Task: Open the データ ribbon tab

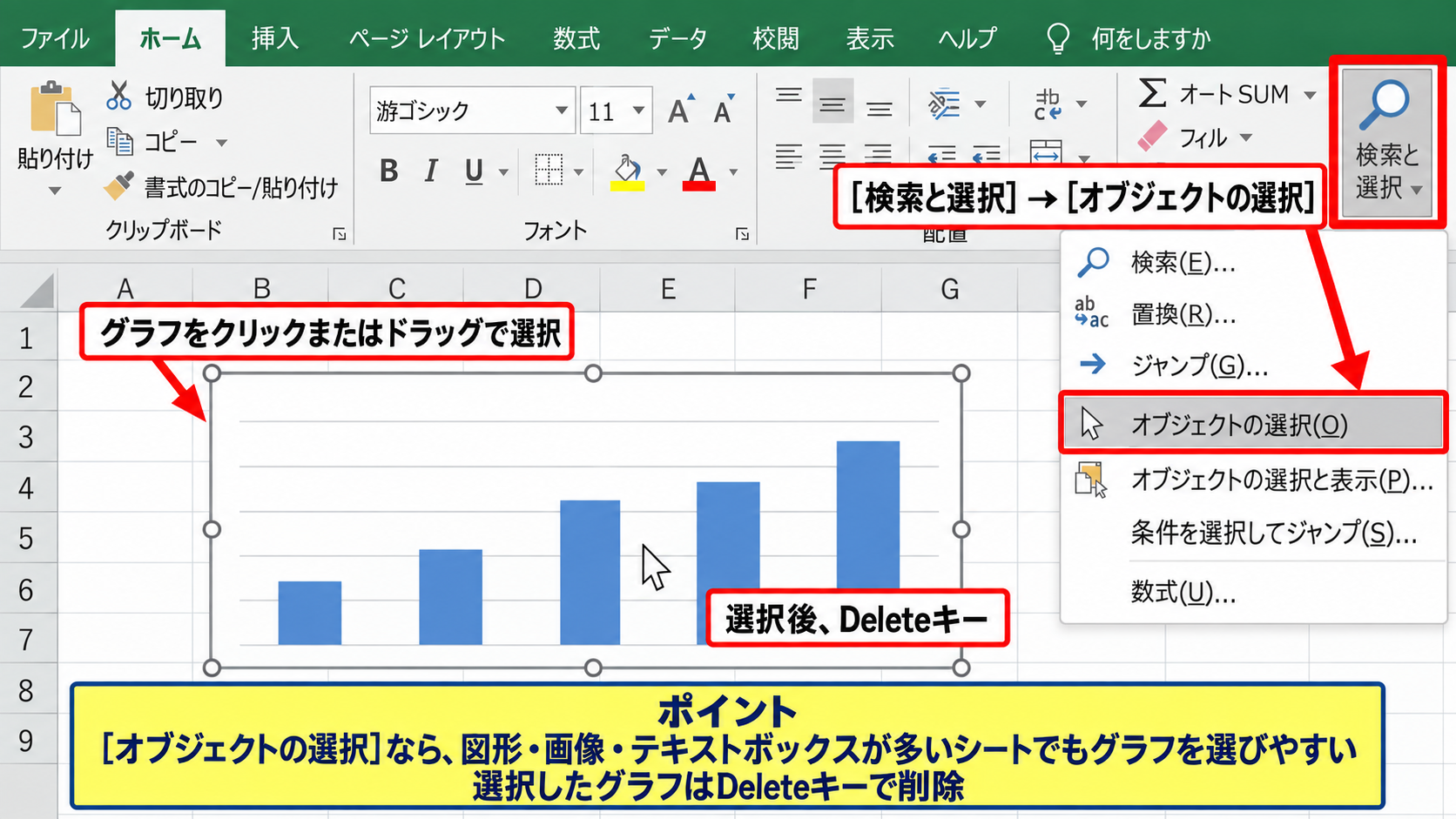Action: [x=677, y=38]
